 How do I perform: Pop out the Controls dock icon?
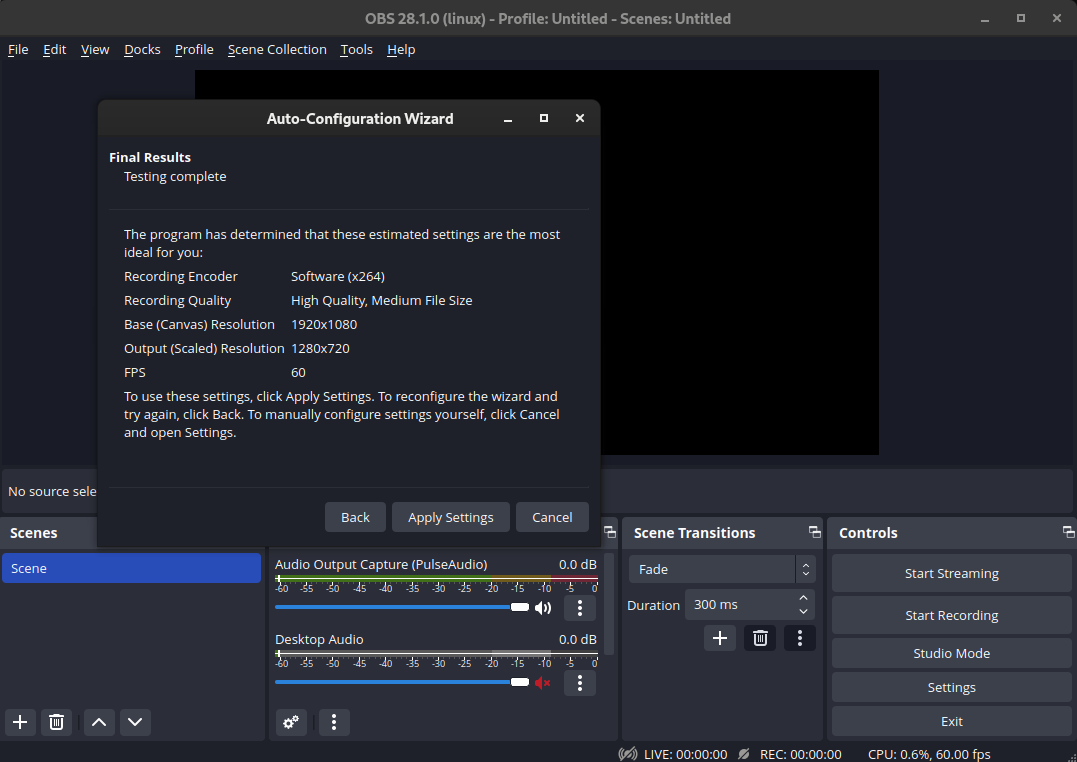point(1068,532)
